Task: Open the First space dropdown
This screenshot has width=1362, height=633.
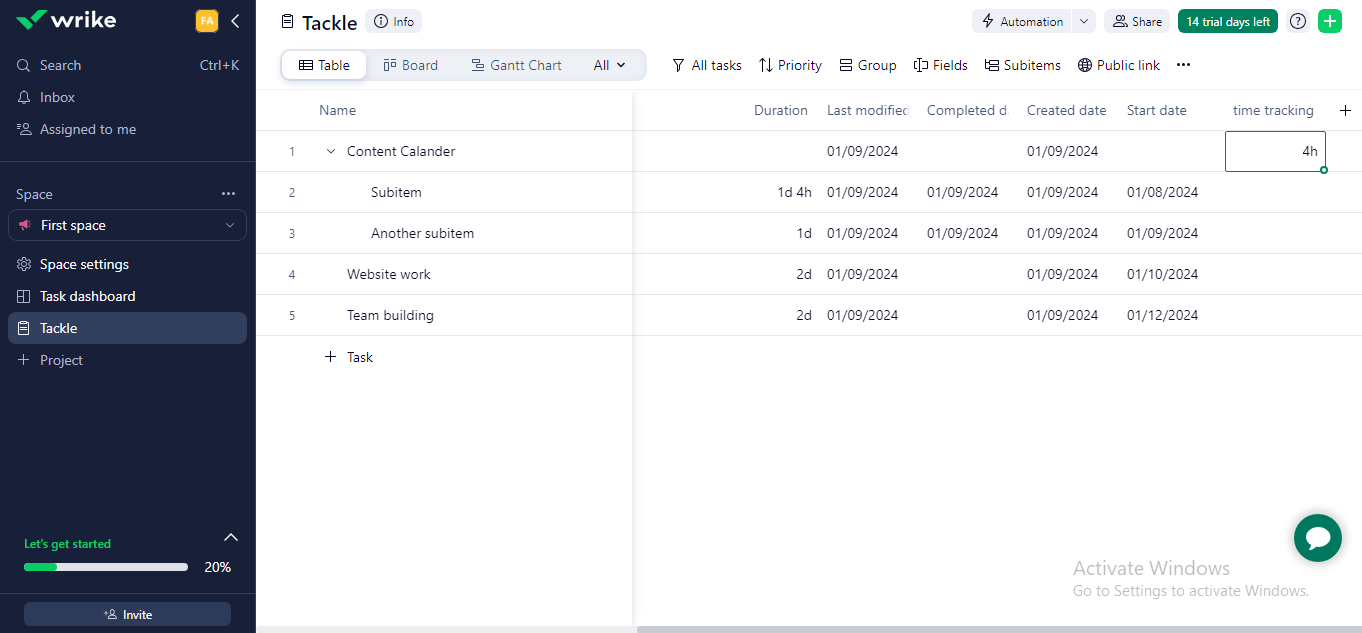Action: [127, 225]
